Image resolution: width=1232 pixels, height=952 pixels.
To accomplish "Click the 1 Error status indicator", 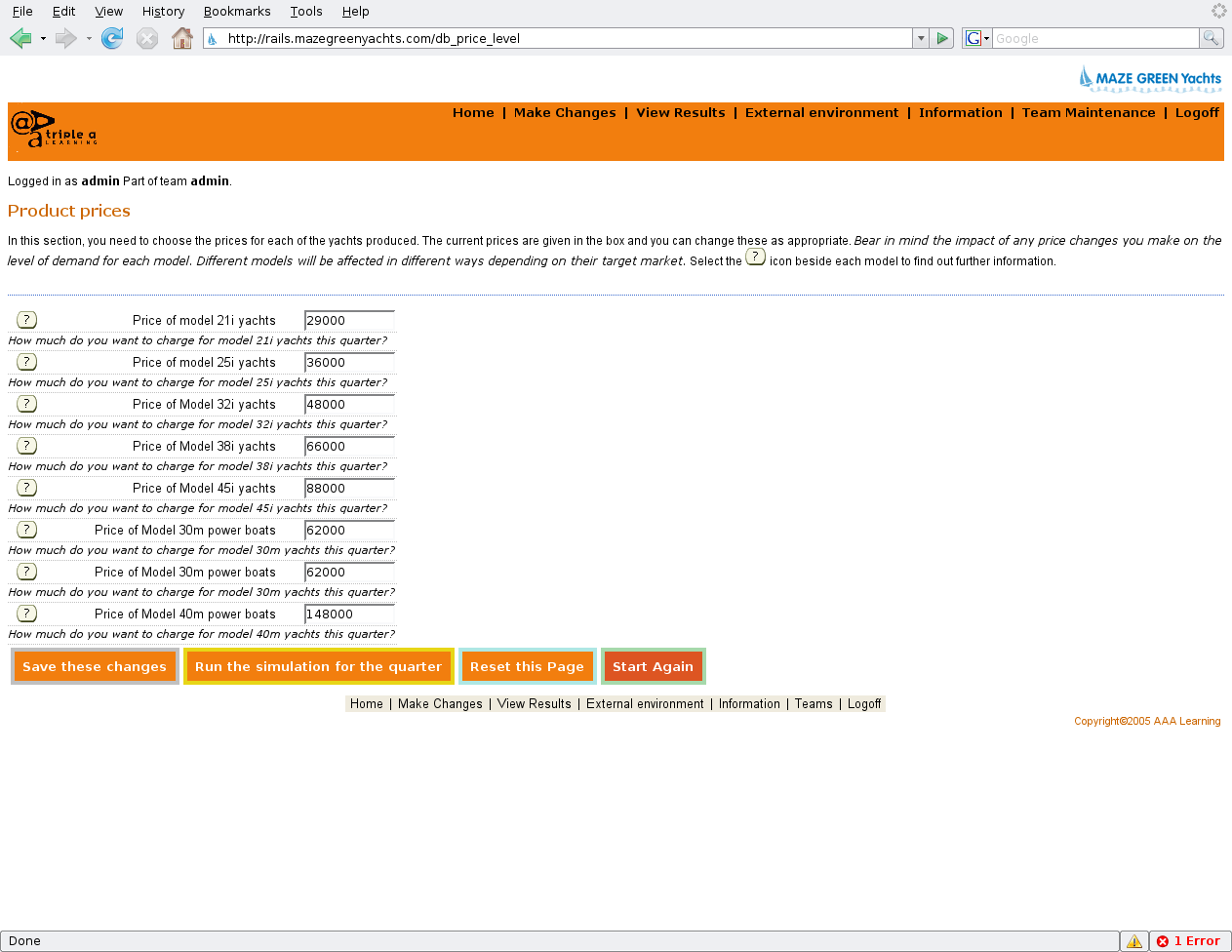I will (1189, 941).
